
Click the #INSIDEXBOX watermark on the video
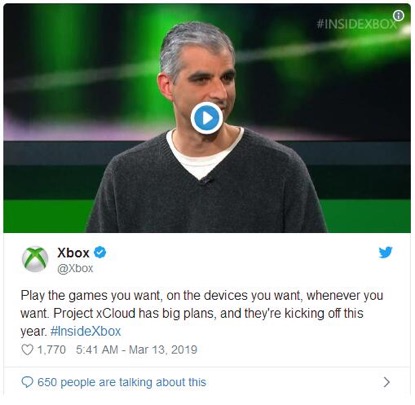356,24
